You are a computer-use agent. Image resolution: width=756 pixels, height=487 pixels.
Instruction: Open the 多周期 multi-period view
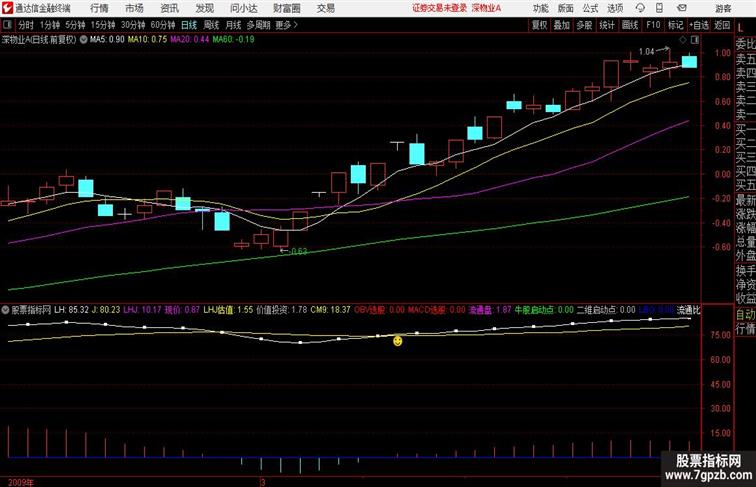[258, 25]
